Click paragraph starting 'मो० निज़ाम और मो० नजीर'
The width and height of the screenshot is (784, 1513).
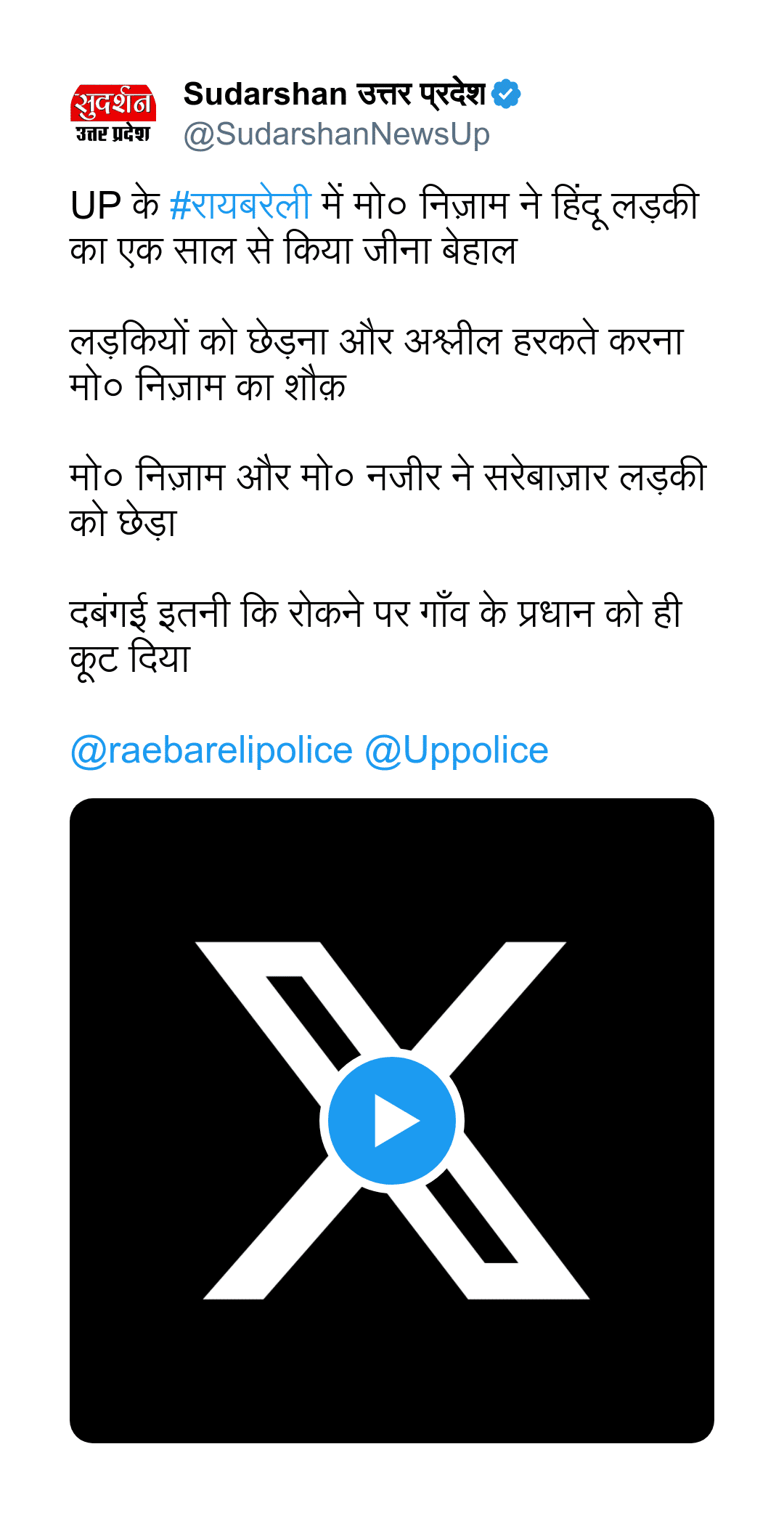tap(388, 499)
